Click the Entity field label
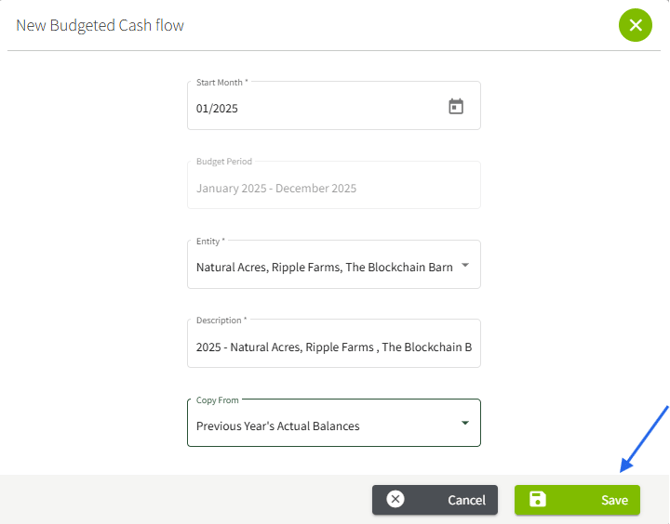The height and width of the screenshot is (524, 670). click(210, 241)
